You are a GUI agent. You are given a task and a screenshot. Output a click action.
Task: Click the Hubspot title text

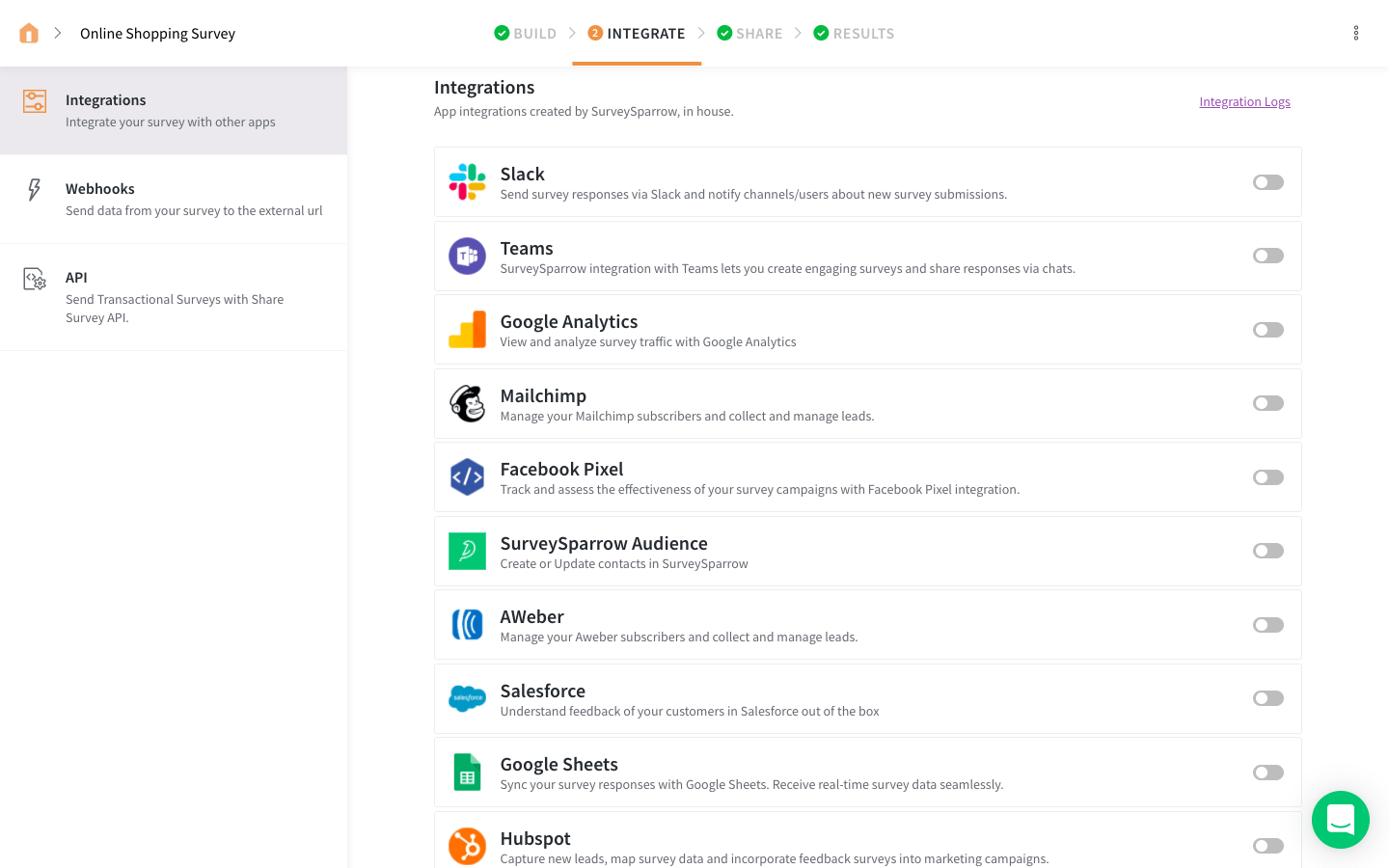[535, 838]
